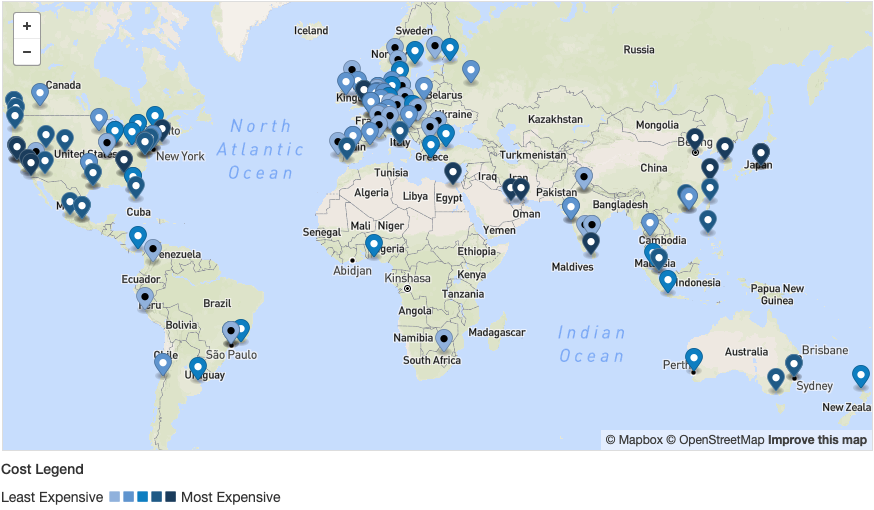This screenshot has height=510, width=874.
Task: Click the pin in Chile
Action: tap(163, 364)
